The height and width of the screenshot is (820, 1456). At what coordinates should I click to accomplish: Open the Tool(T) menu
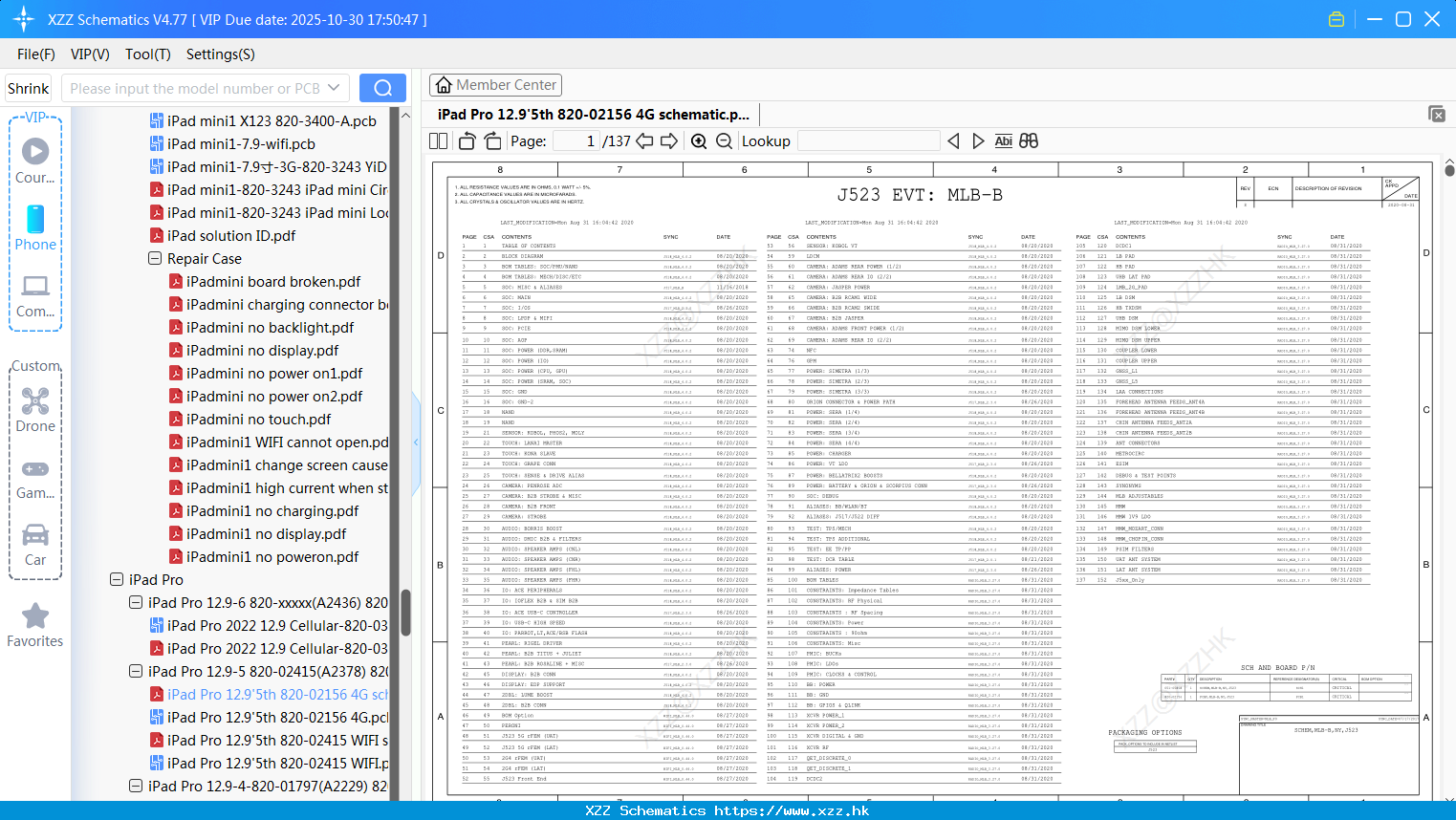(x=148, y=54)
